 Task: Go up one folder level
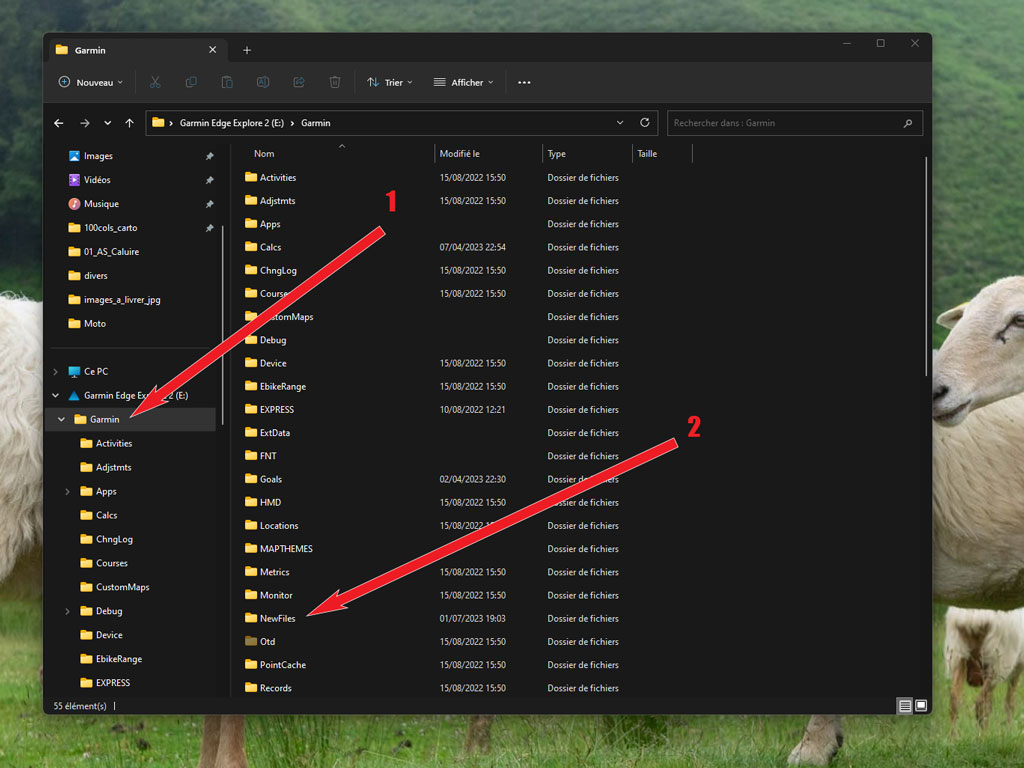129,123
